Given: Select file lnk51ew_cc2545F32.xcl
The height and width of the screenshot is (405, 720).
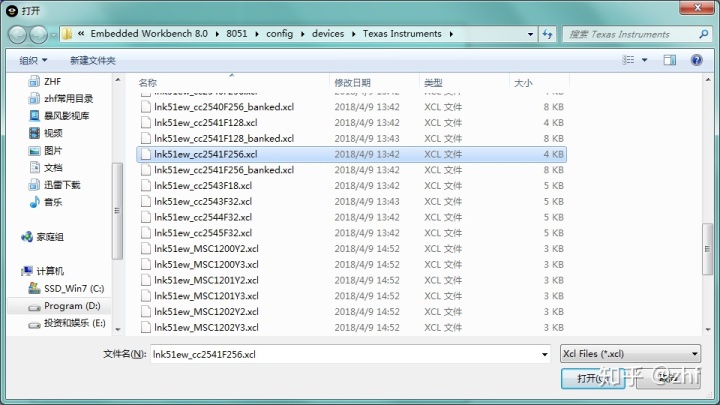Looking at the screenshot, I should 352,233.
